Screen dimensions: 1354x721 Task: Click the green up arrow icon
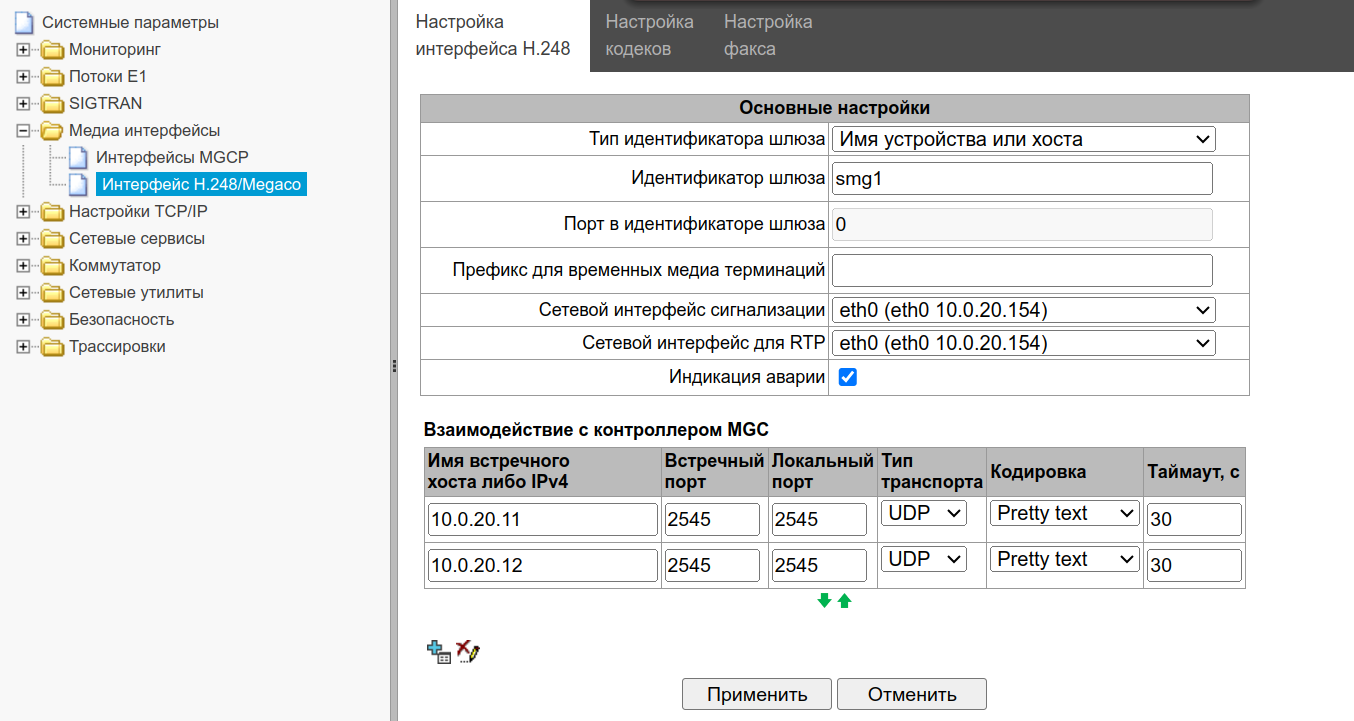(844, 601)
